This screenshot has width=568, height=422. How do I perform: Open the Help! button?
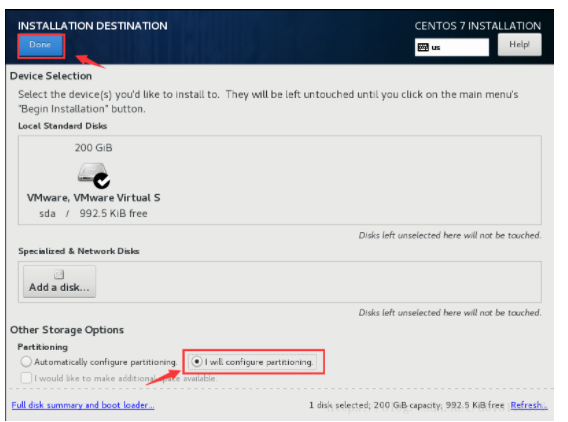point(519,45)
